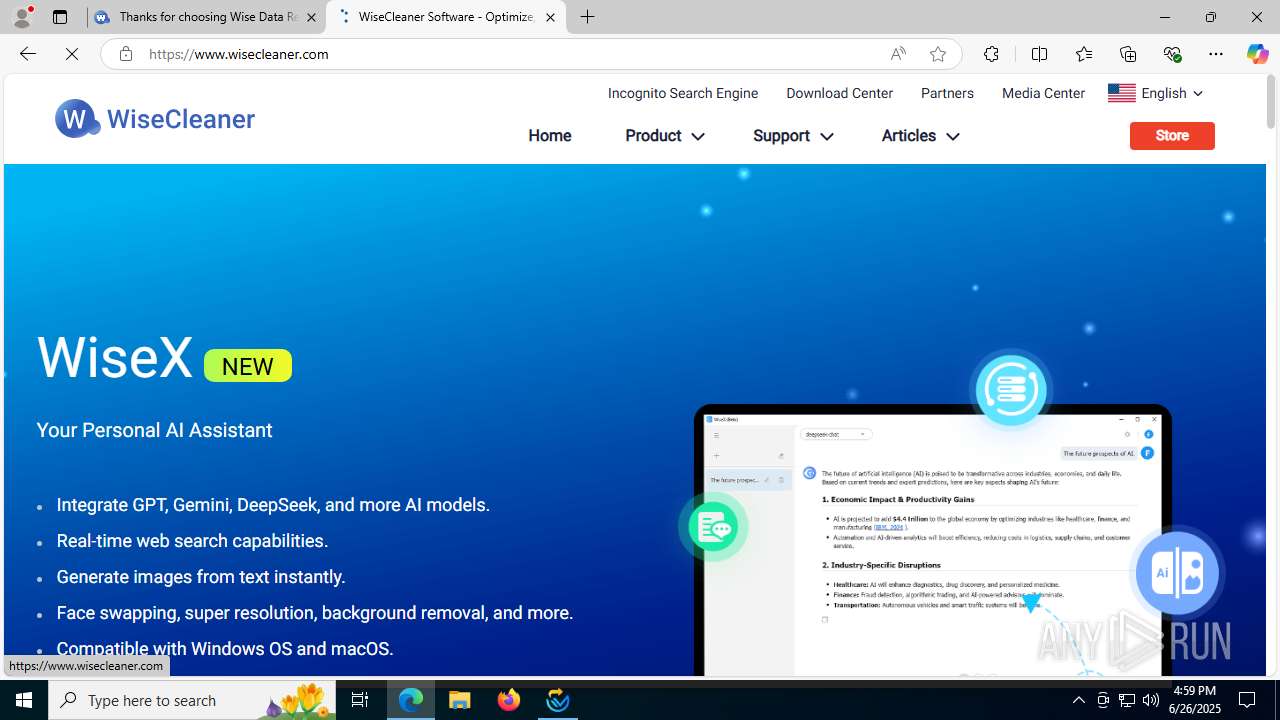Viewport: 1280px width, 720px height.
Task: Open Collections icon
Action: click(x=1127, y=54)
